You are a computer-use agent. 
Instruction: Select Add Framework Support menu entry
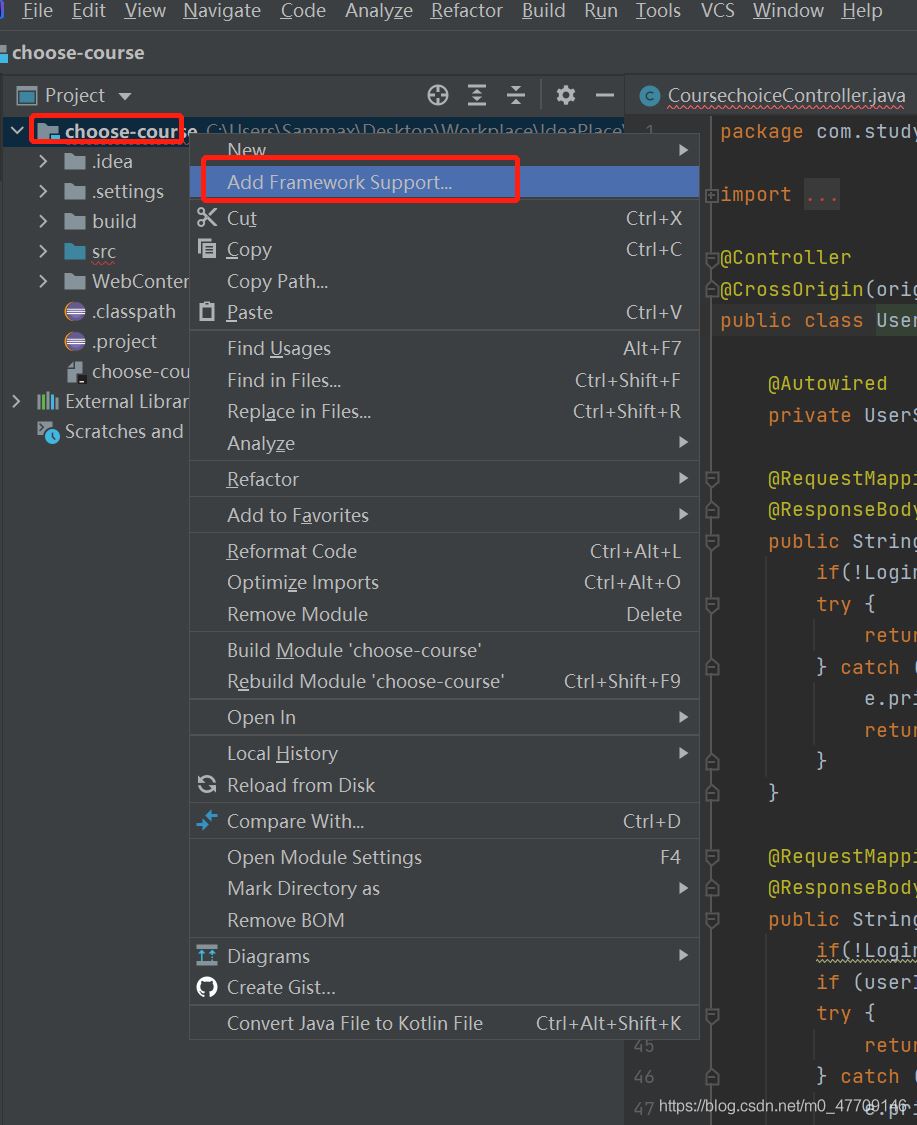[x=339, y=182]
